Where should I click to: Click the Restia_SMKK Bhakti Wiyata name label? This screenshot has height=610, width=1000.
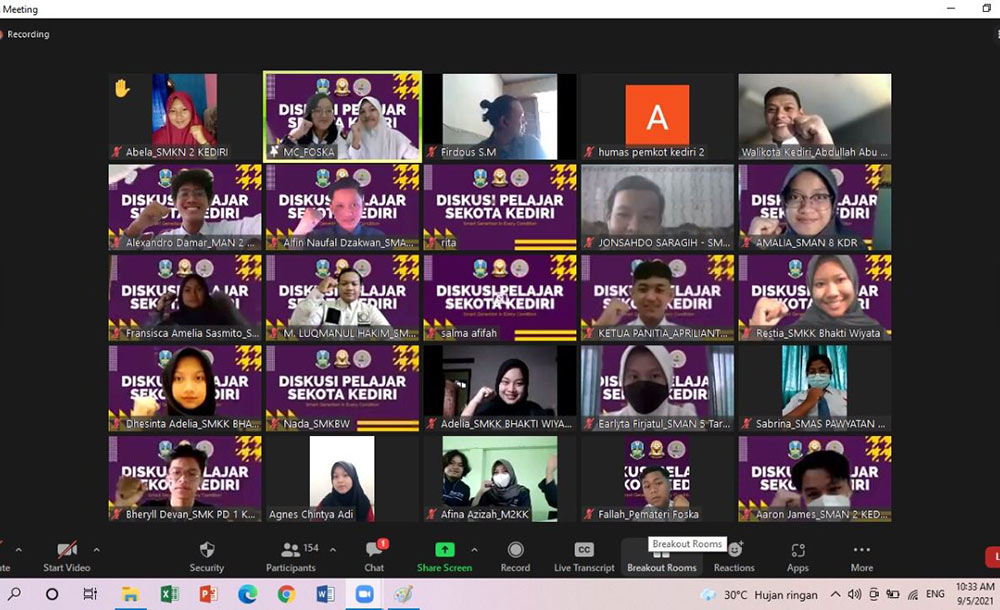click(818, 333)
